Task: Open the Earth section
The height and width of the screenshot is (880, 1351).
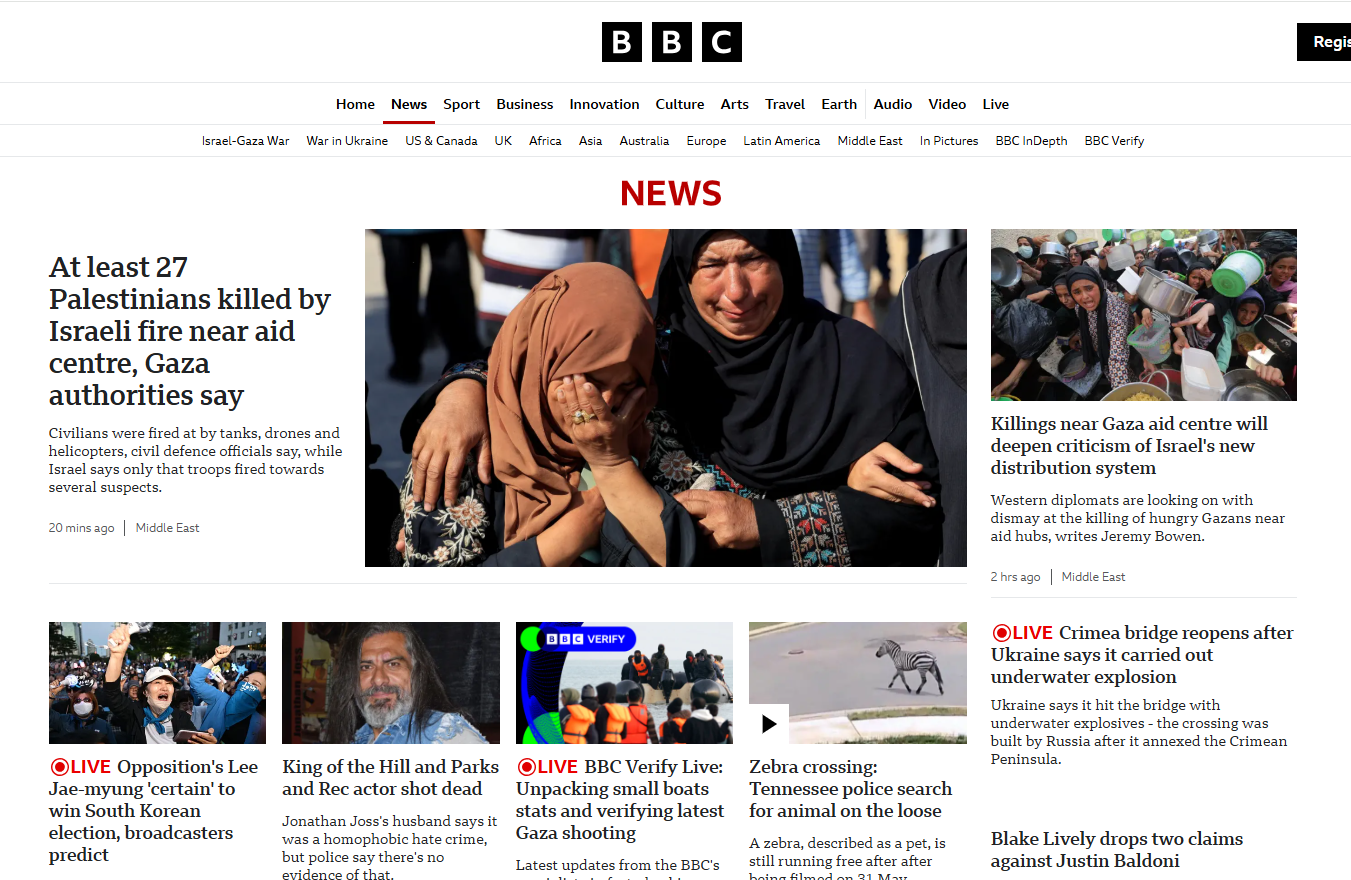Action: tap(839, 104)
